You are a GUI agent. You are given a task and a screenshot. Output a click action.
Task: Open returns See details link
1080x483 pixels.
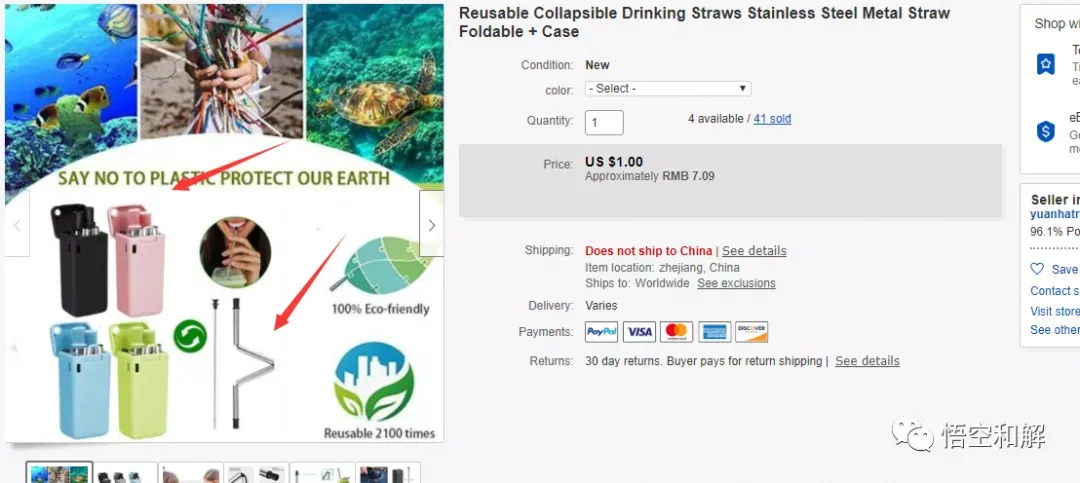(x=867, y=361)
